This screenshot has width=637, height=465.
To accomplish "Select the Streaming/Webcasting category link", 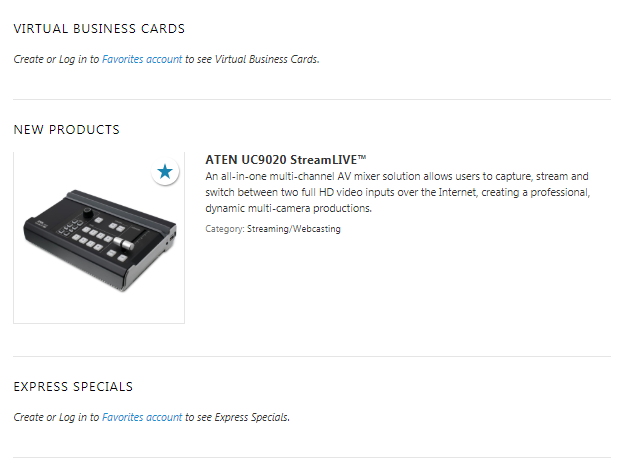I will coord(294,229).
